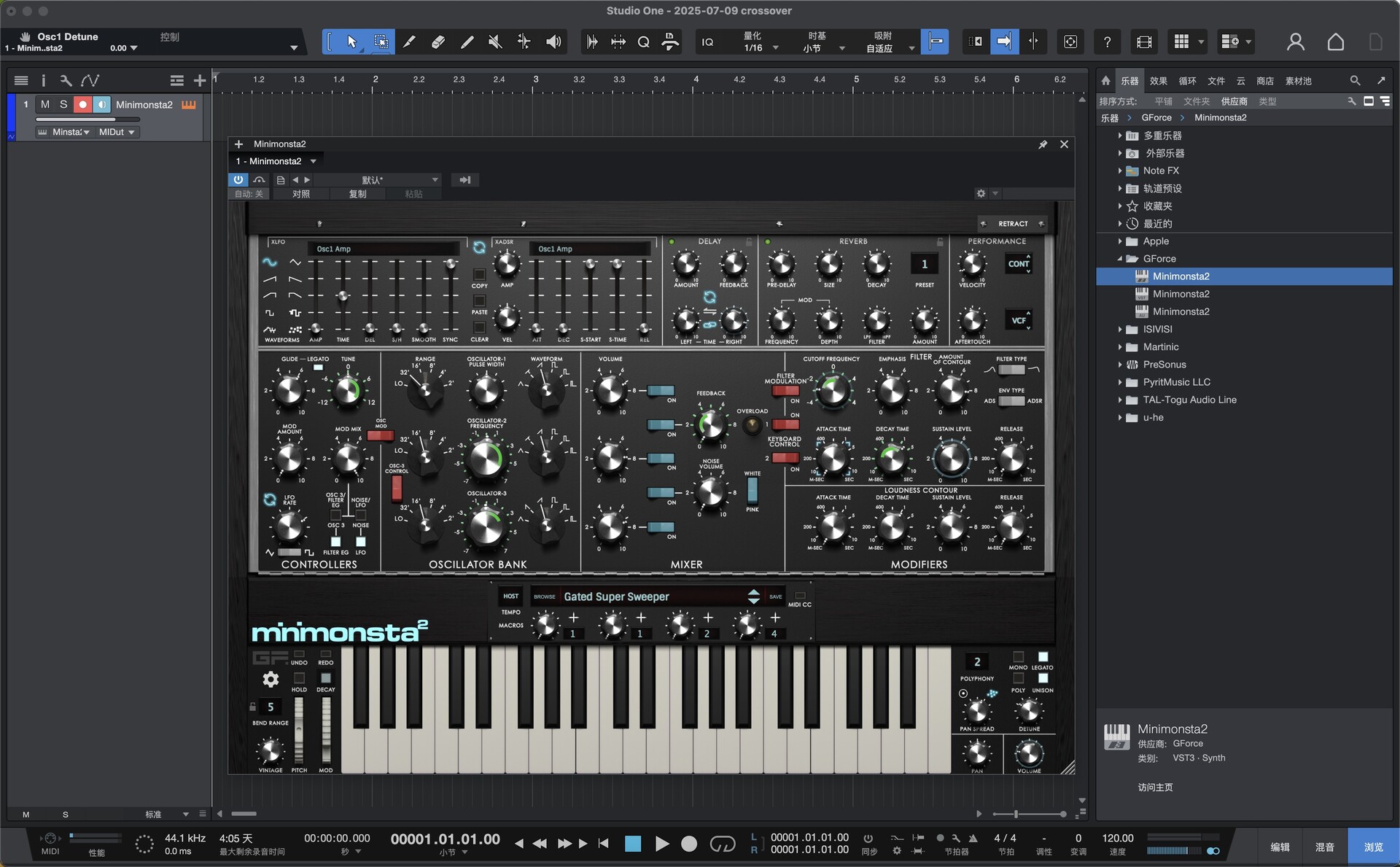Open the Minimonsta2 settings gear
Viewport: 1400px width, 867px height.
(271, 680)
